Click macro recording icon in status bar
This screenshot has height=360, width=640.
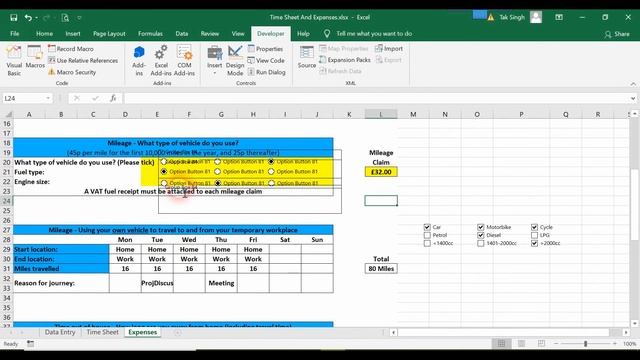click(x=31, y=344)
